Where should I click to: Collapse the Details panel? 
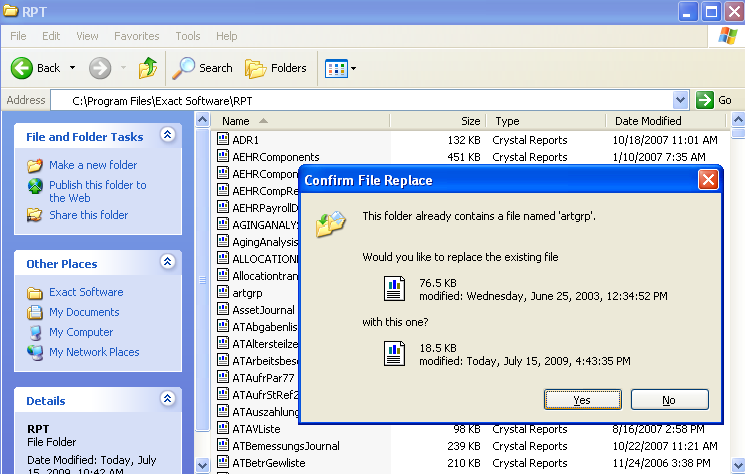coord(167,398)
